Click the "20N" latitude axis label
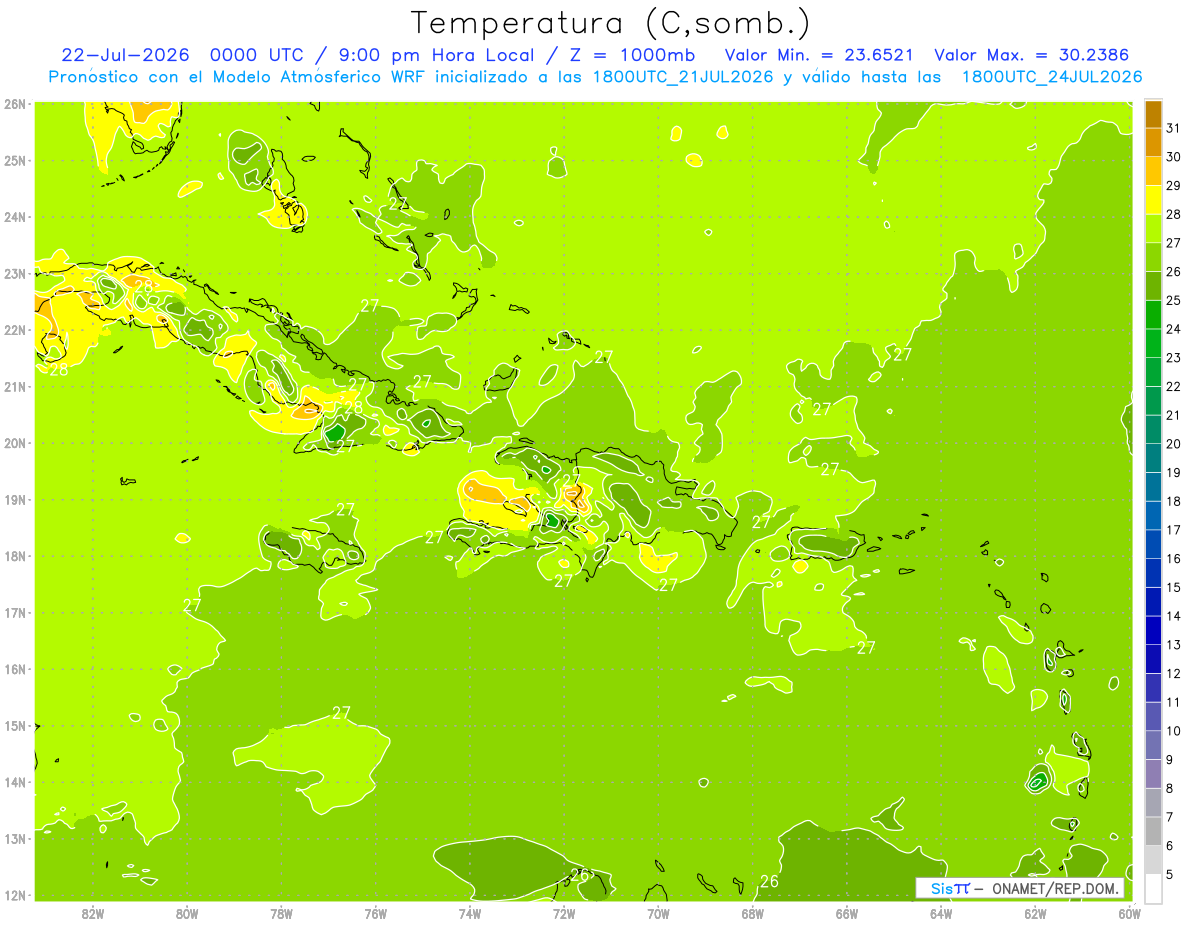This screenshot has height=927, width=1200. [x=15, y=443]
